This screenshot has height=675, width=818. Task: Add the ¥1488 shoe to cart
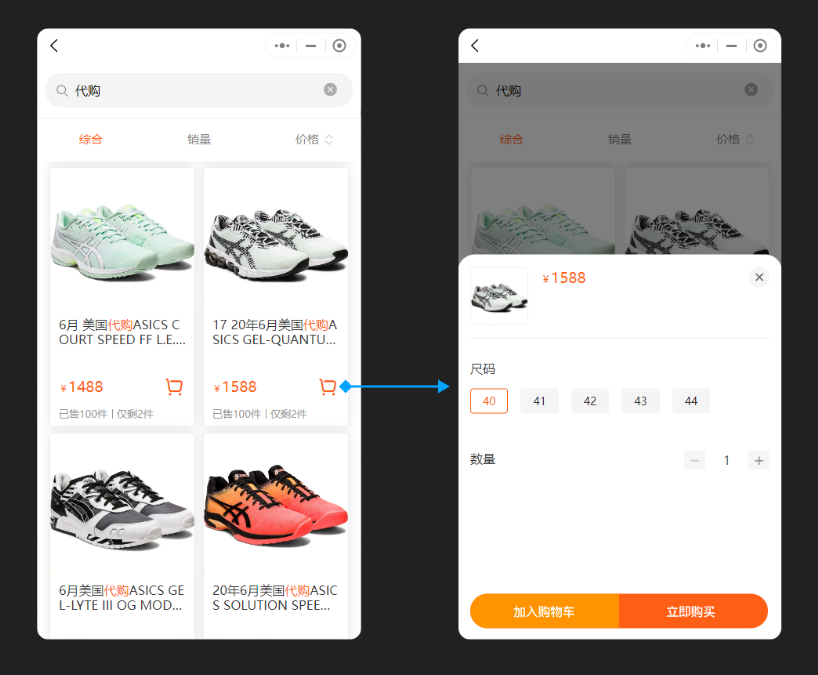click(x=174, y=387)
